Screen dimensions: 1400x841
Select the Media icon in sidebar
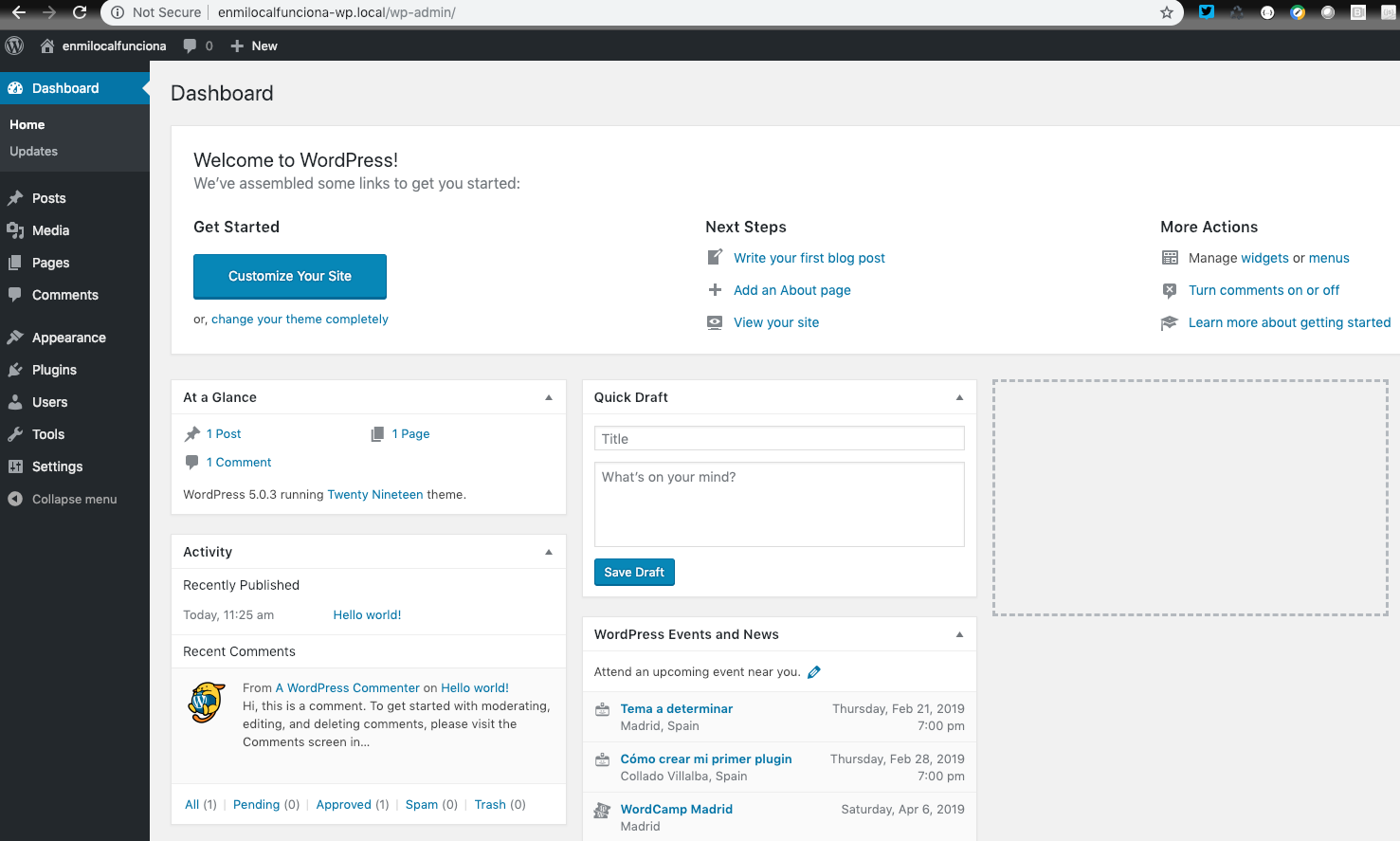(15, 230)
